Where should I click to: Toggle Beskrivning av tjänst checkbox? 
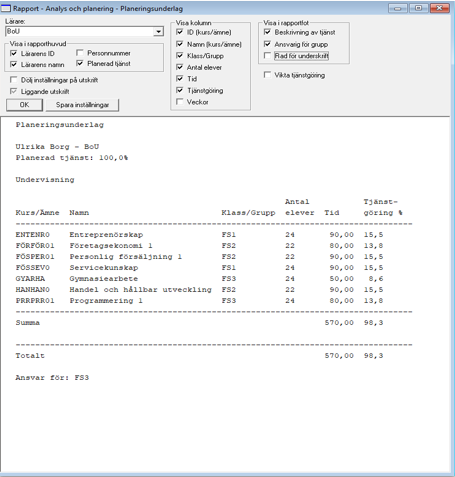click(267, 32)
